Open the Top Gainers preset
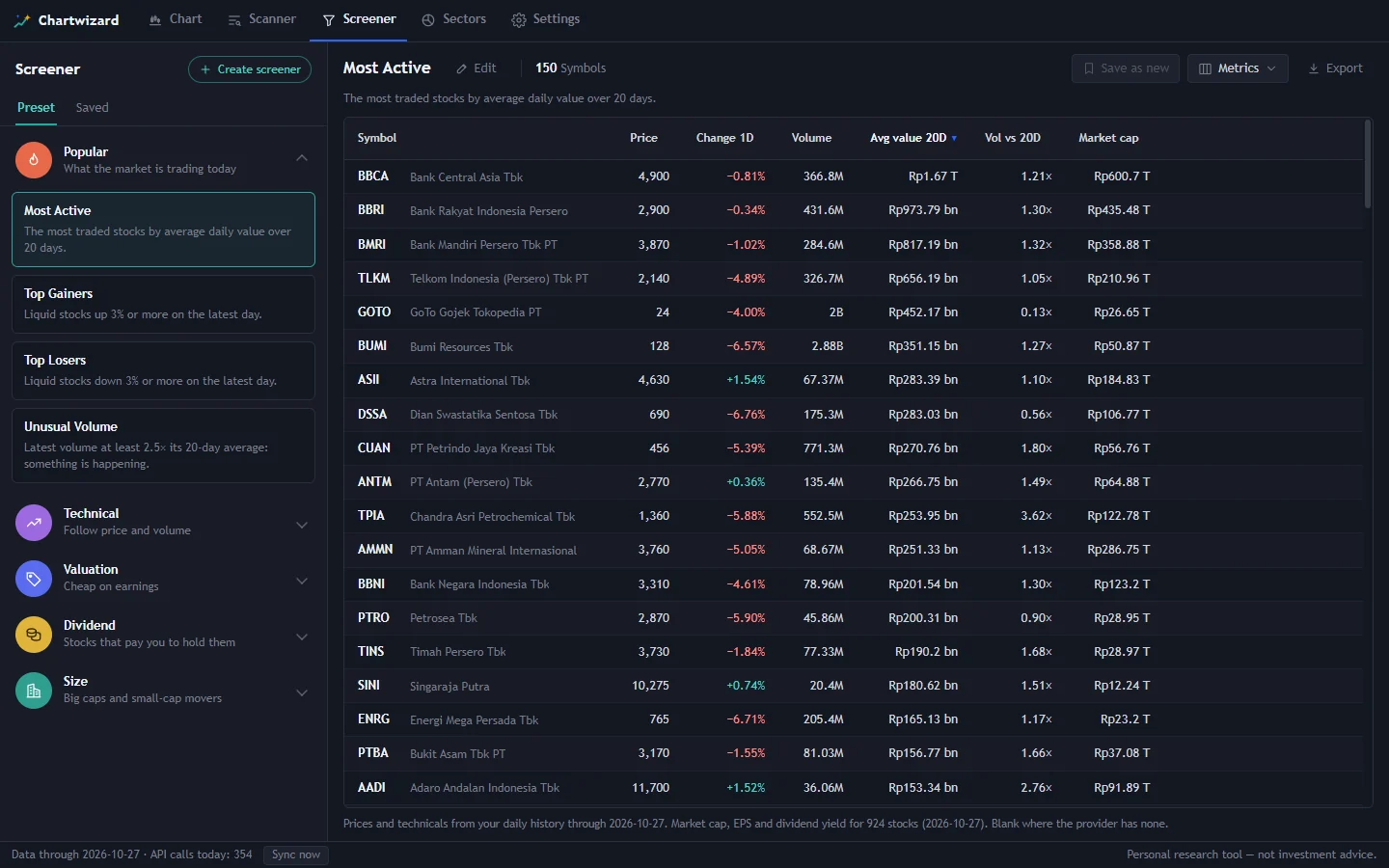This screenshot has height=868, width=1389. click(163, 304)
